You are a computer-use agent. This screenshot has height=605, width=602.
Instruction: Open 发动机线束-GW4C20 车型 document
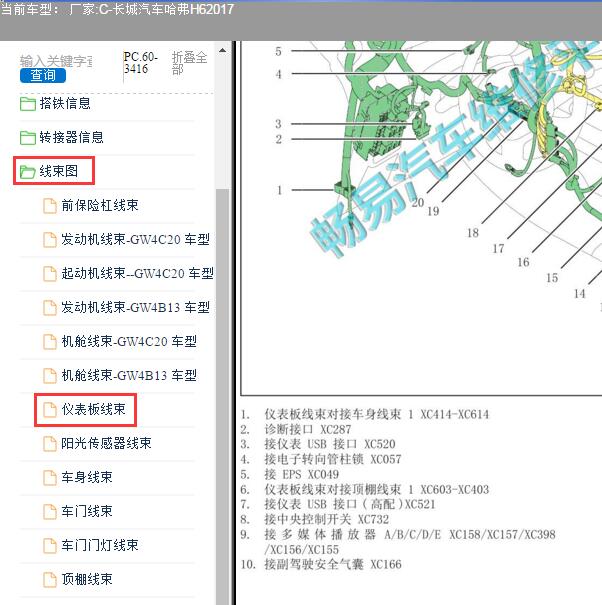pyautogui.click(x=135, y=239)
